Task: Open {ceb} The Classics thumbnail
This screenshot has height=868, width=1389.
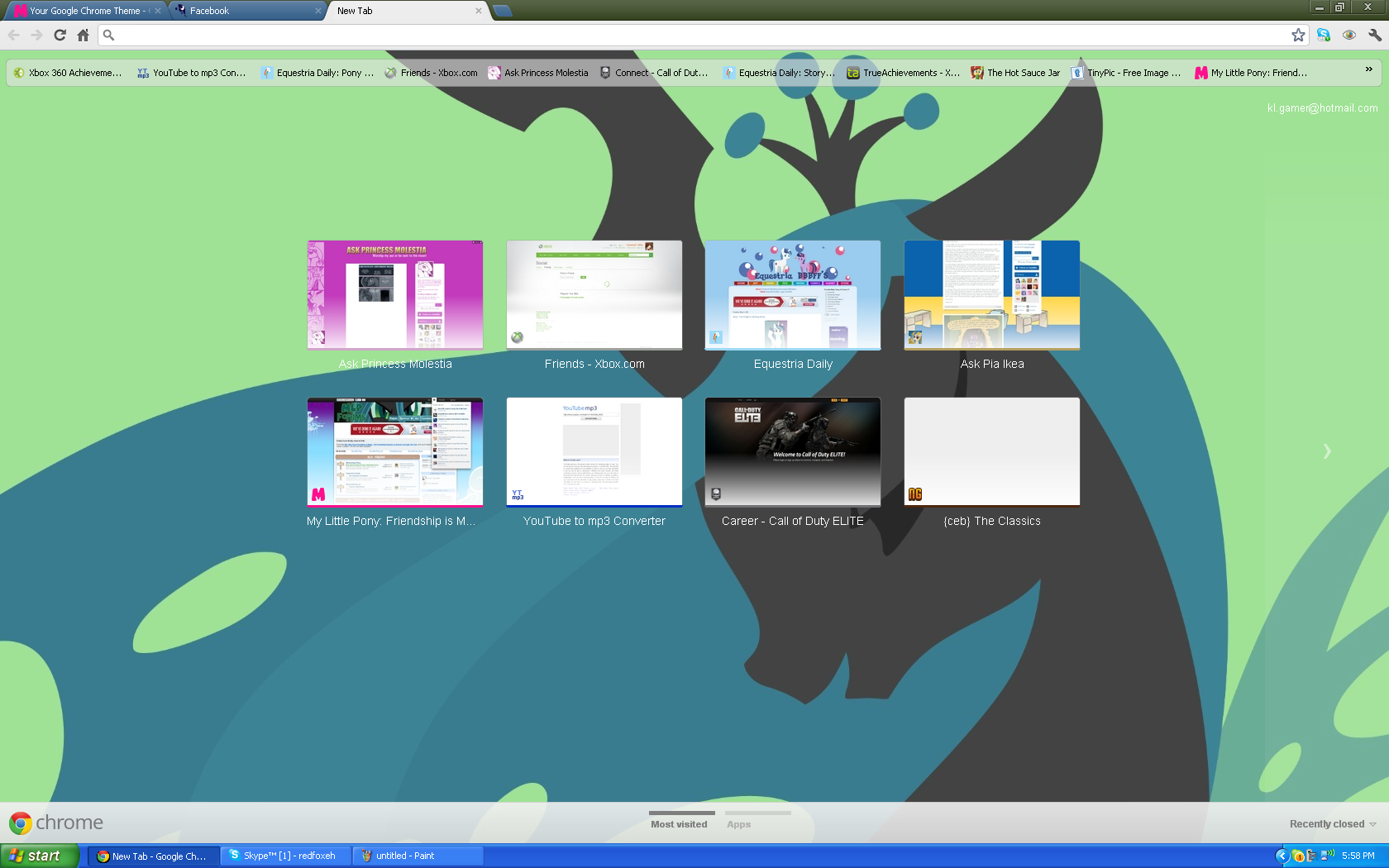Action: click(x=992, y=452)
